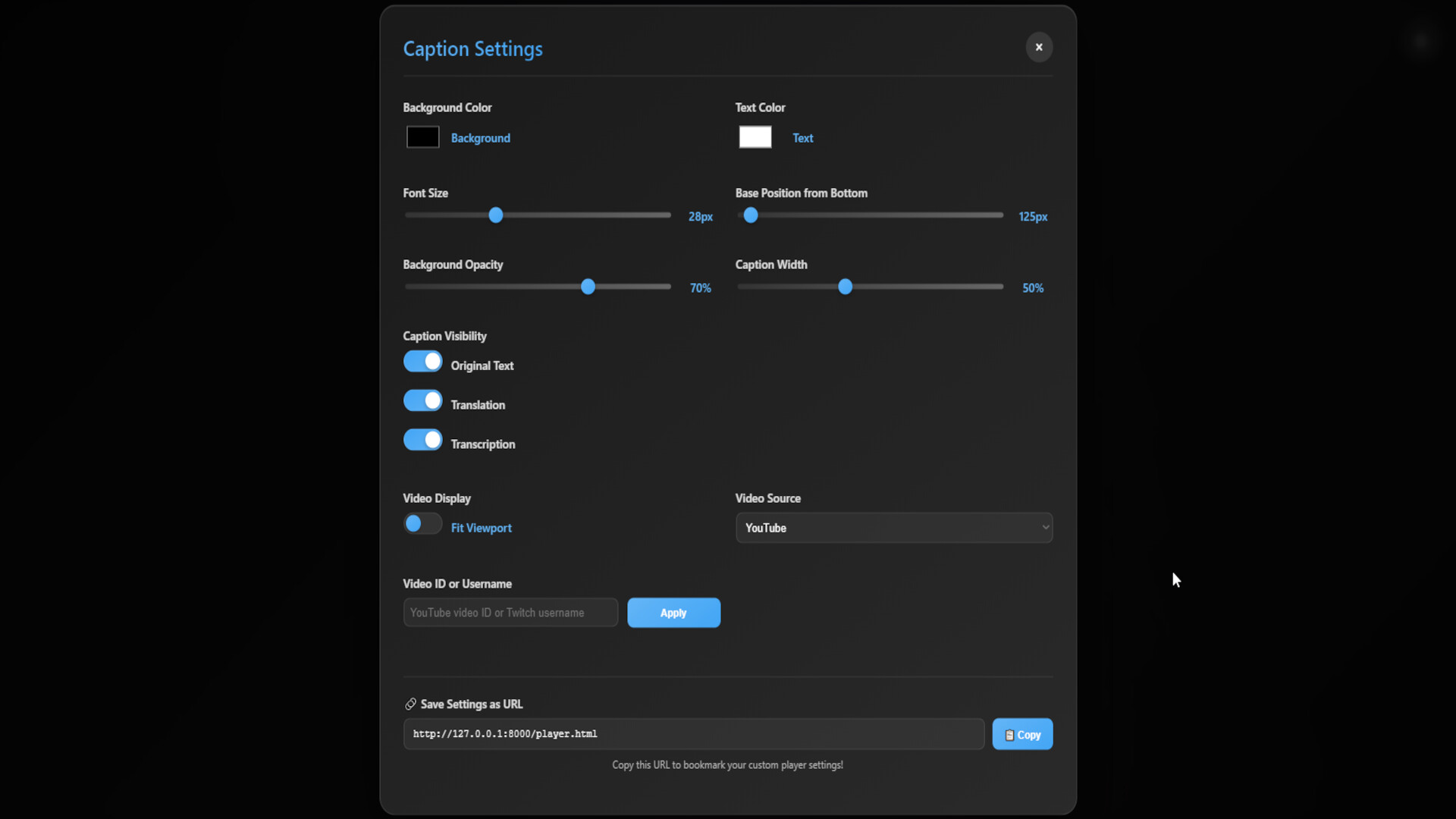Open the Video Source dropdown showing YouTube
1456x819 pixels.
[894, 528]
